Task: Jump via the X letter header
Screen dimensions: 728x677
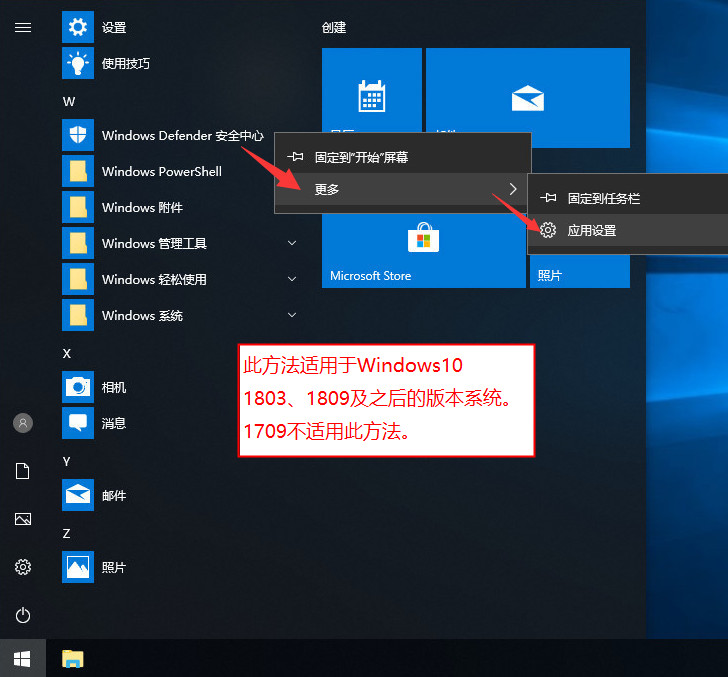Action: click(x=67, y=353)
